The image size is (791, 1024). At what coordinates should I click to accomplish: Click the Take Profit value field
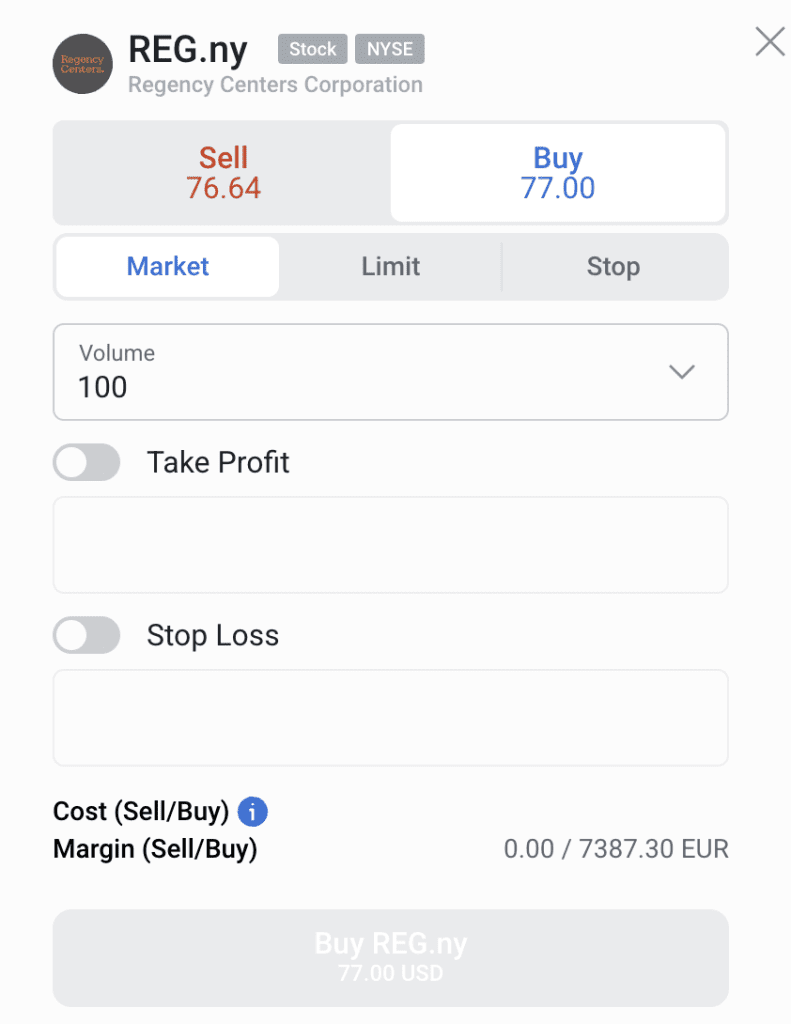pos(391,545)
